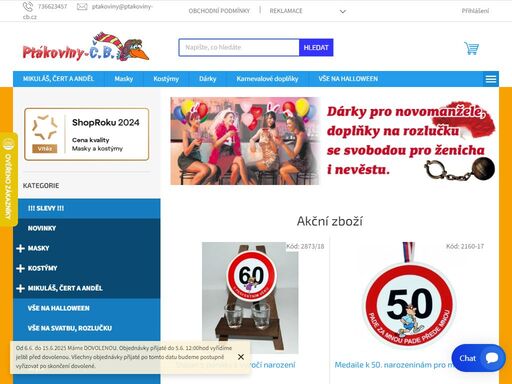Image resolution: width=512 pixels, height=384 pixels.
Task: Click the Akční zboží heading
Action: click(330, 221)
